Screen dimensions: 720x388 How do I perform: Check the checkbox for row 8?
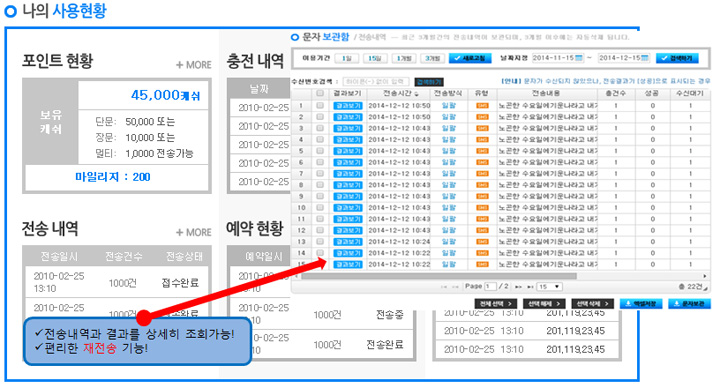(320, 185)
